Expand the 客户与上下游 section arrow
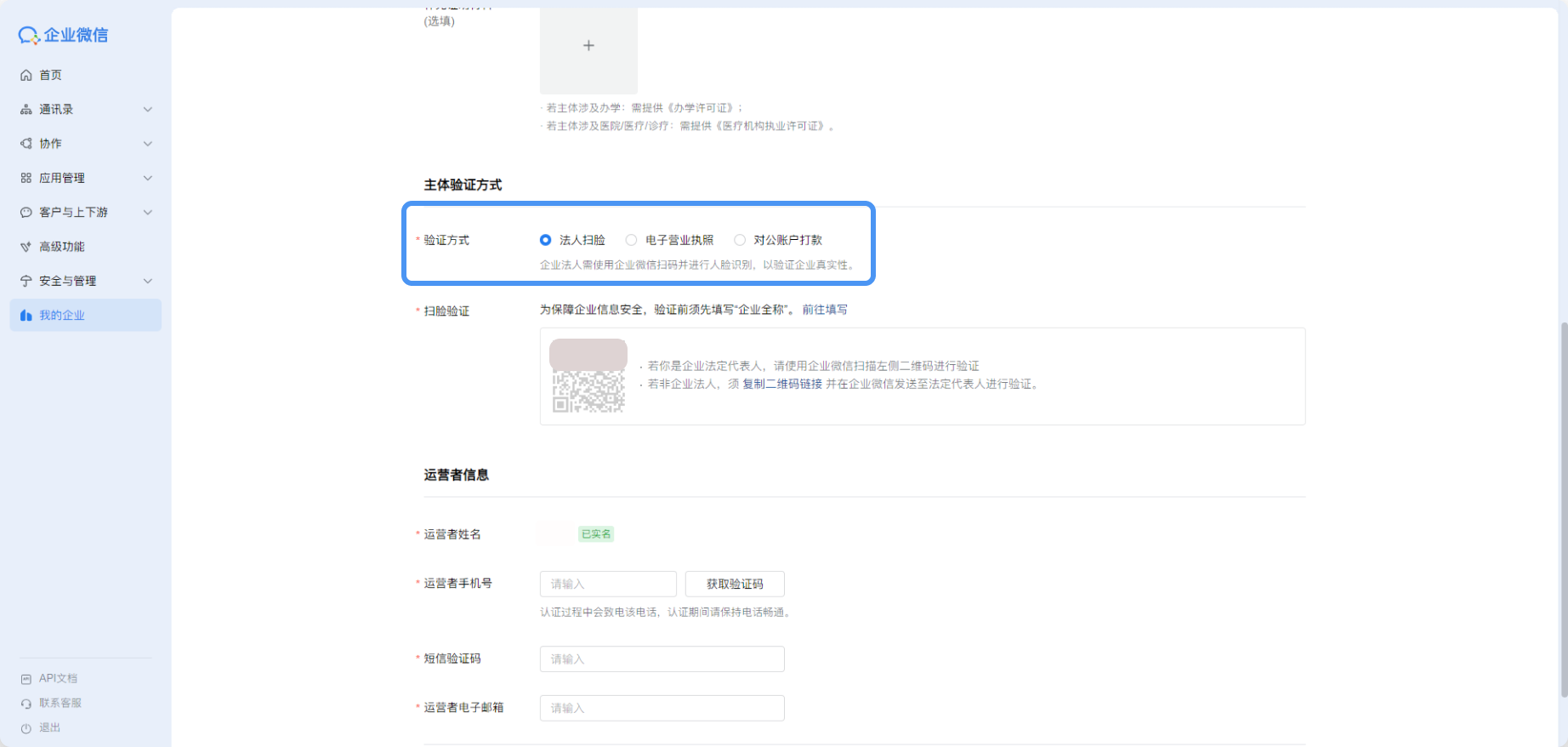This screenshot has height=747, width=1568. [x=148, y=213]
